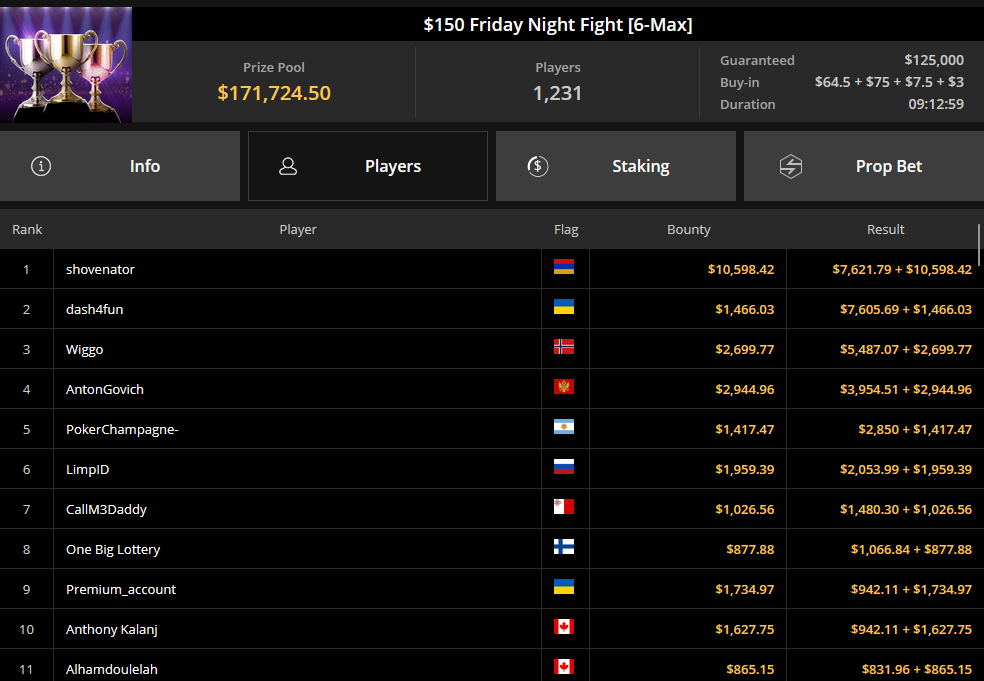Click the Staking dollar coin icon

pos(538,166)
